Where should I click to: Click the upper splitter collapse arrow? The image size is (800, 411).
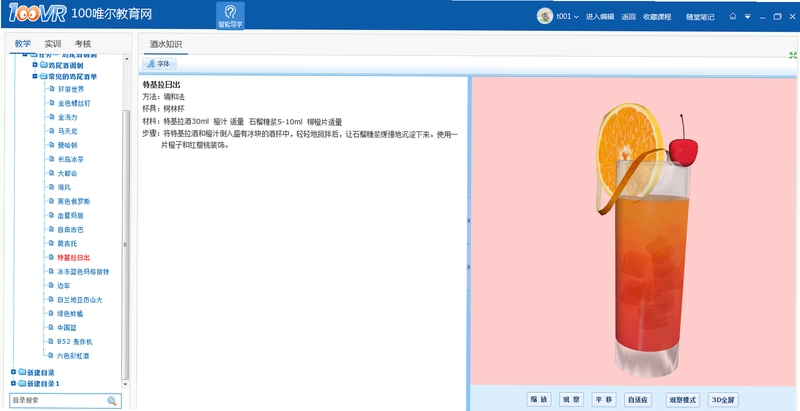point(469,220)
